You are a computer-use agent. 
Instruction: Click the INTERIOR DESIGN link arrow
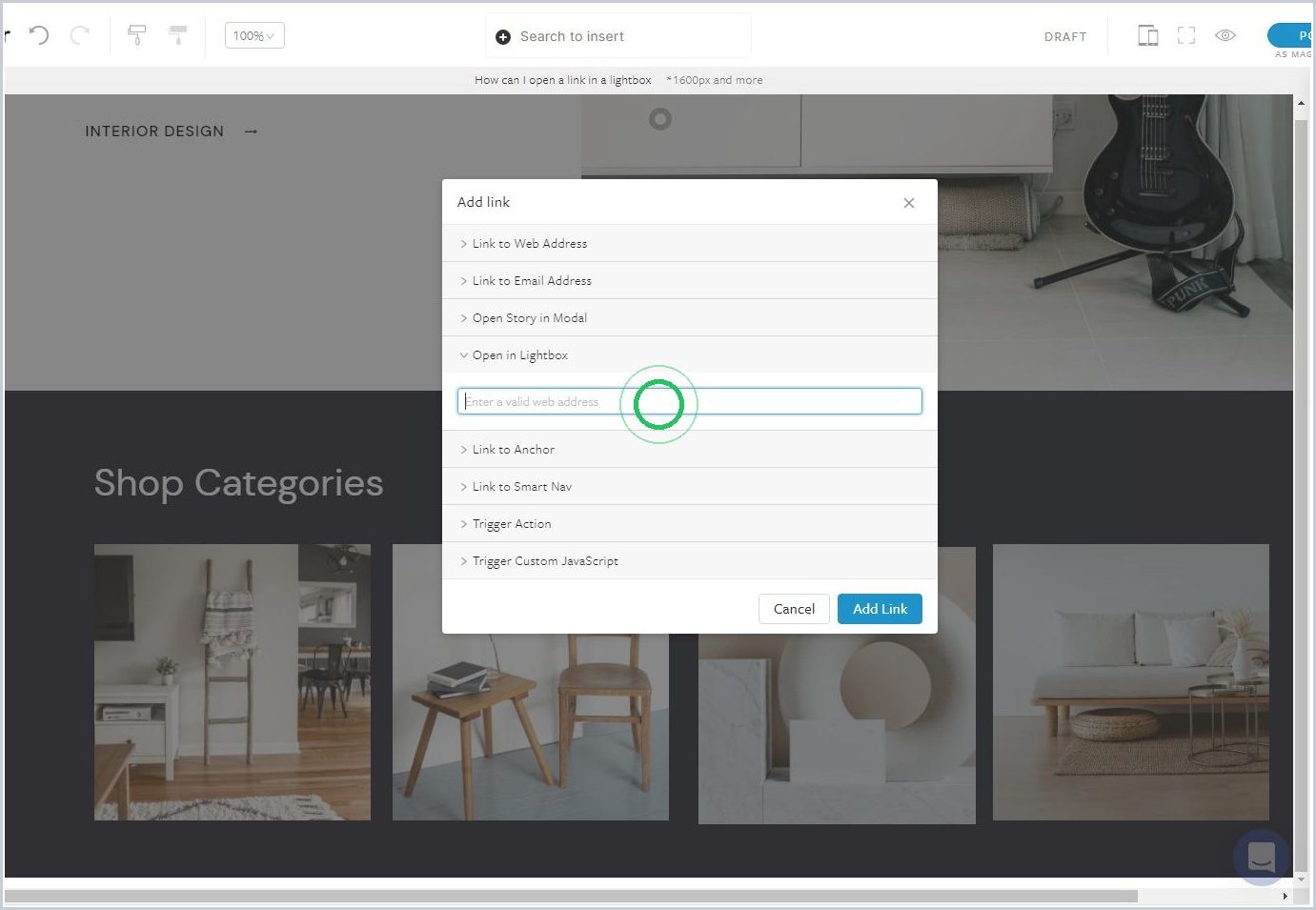pyautogui.click(x=251, y=131)
